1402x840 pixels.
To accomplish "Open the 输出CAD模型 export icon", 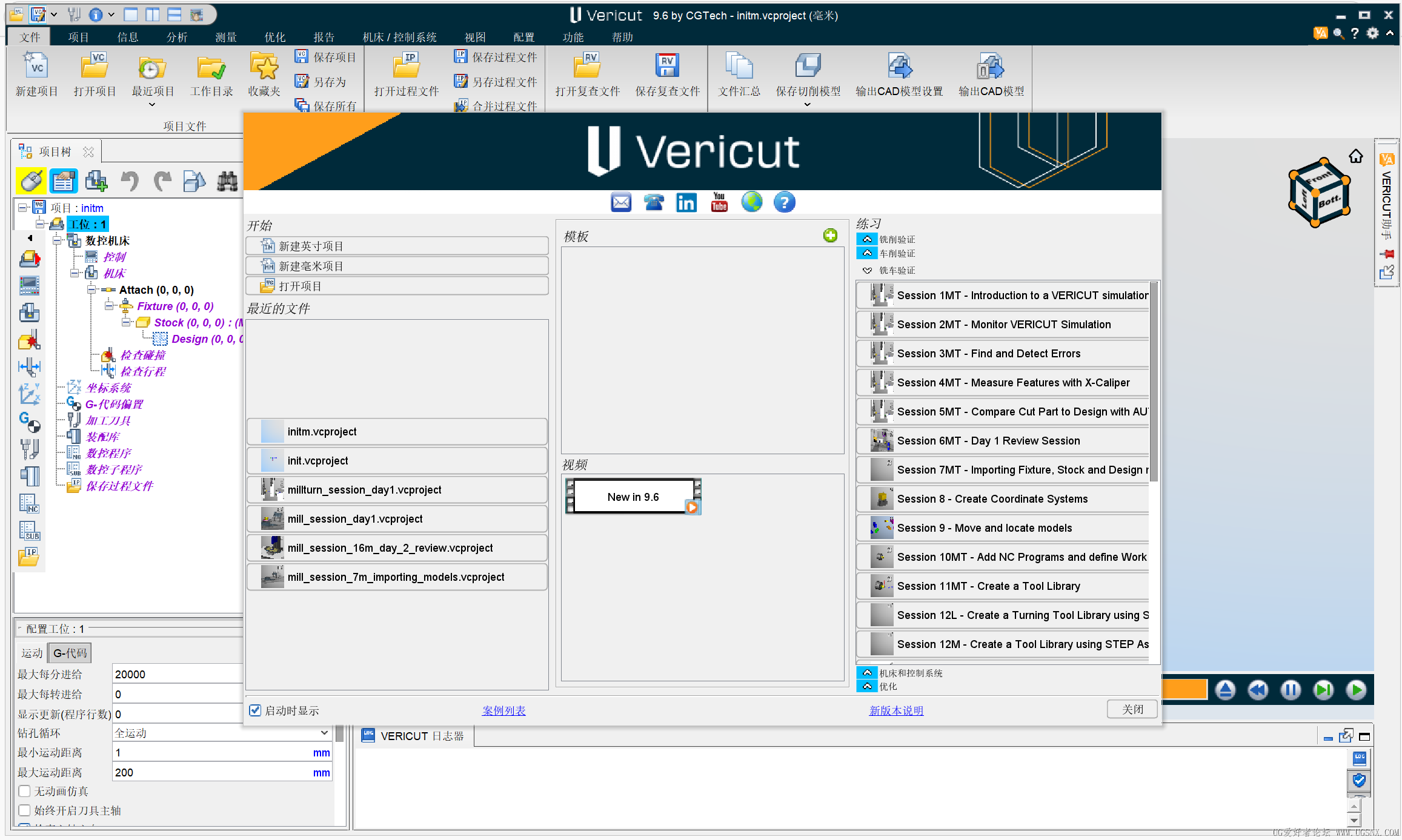I will click(x=990, y=67).
